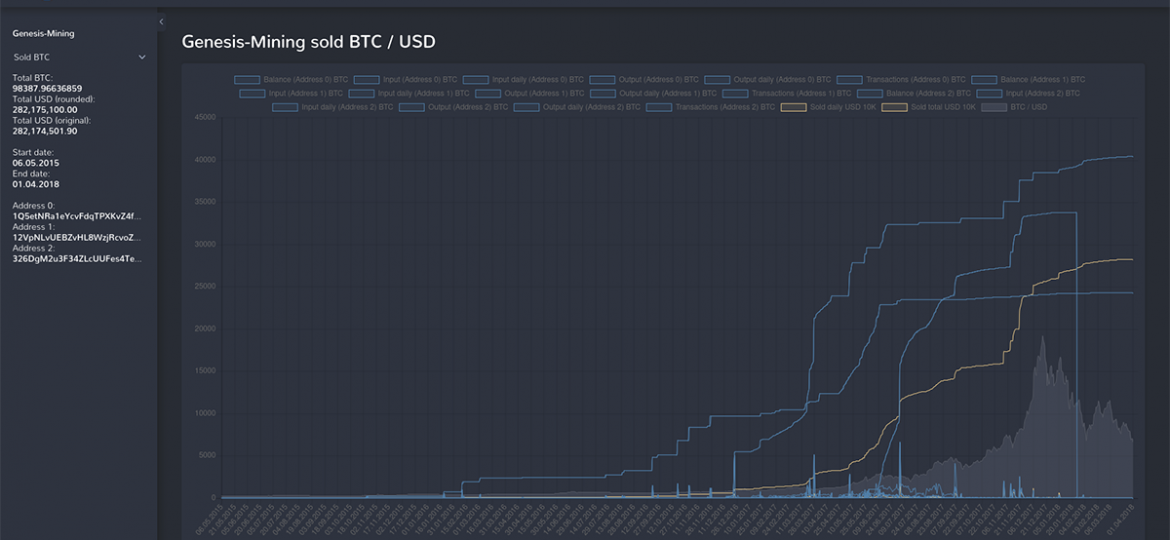Toggle the Sold total USD 10K series
This screenshot has width=1170, height=540.
pos(929,107)
